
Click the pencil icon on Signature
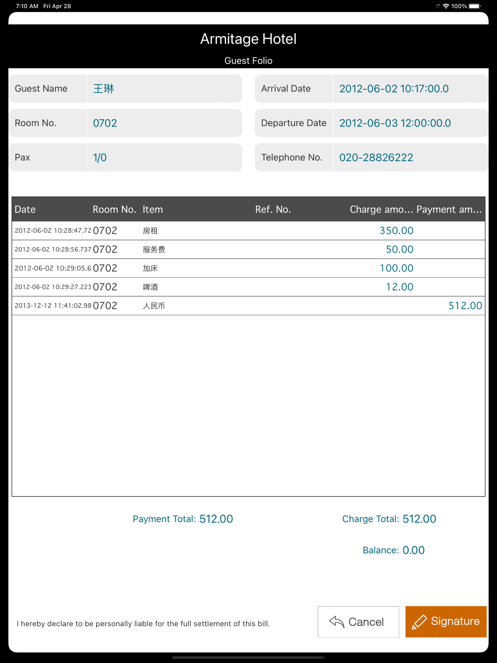(419, 622)
